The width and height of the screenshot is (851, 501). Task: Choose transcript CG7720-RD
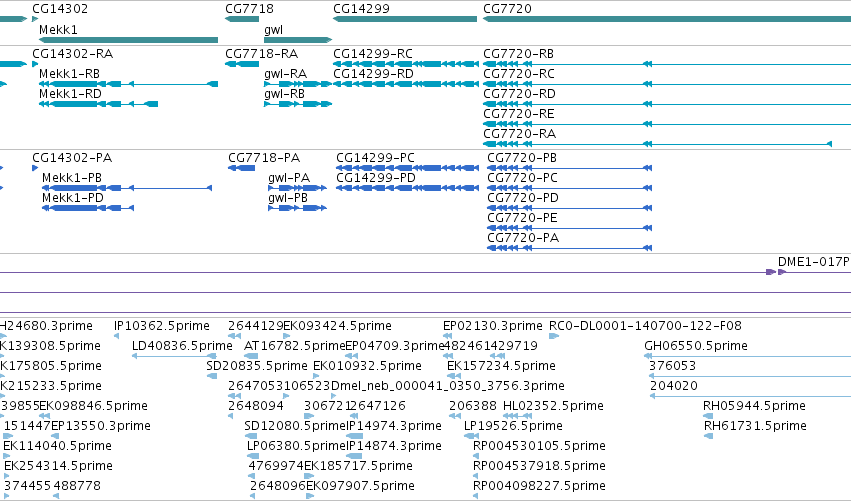pos(519,94)
